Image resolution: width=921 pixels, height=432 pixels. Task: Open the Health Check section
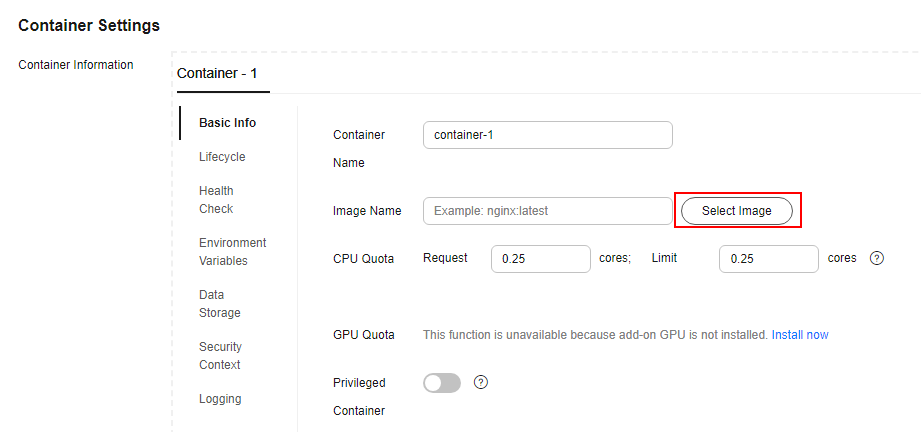click(216, 200)
